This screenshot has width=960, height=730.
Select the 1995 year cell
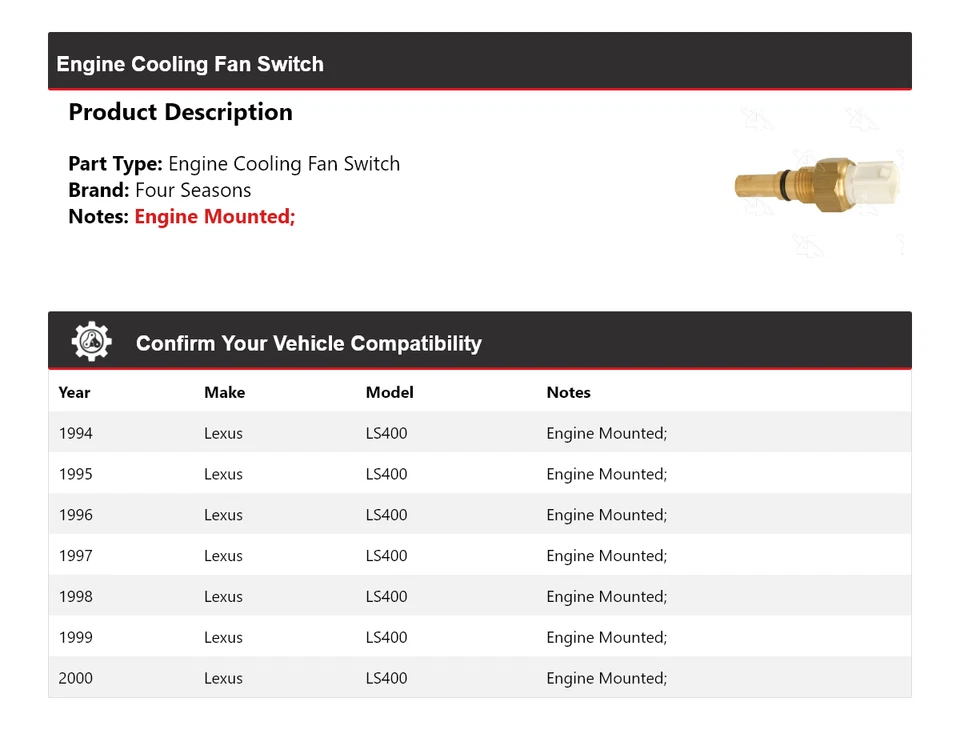click(x=75, y=474)
